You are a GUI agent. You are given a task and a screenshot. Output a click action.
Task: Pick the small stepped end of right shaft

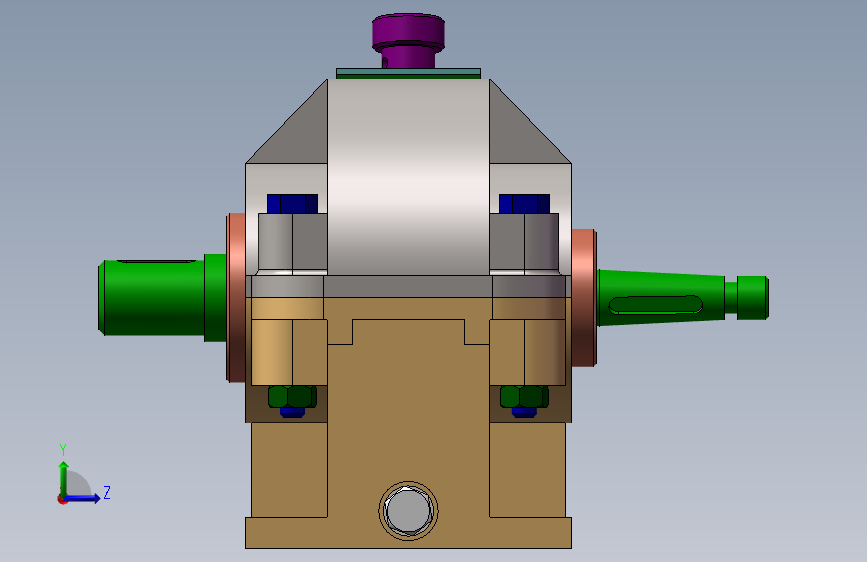point(752,298)
